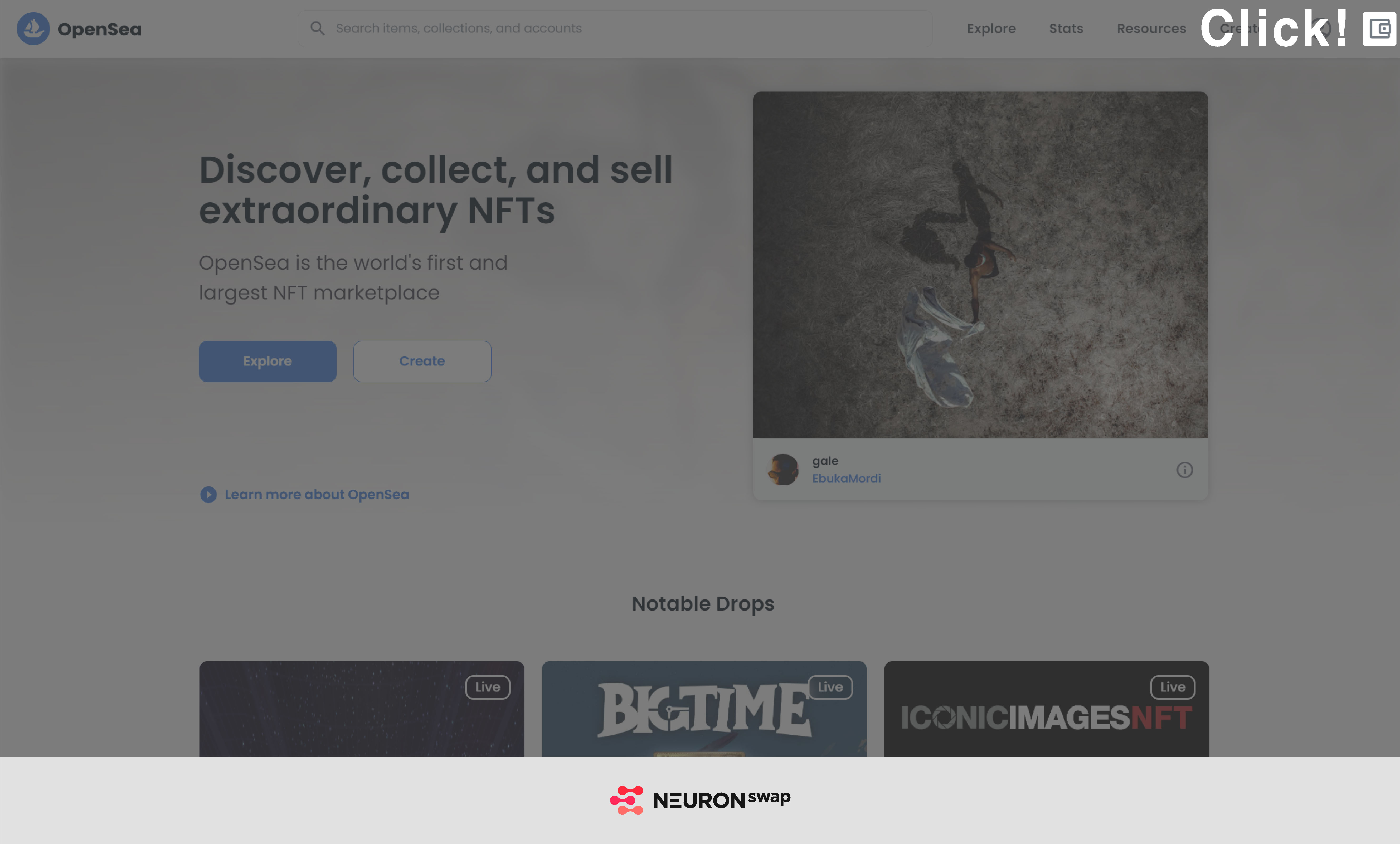Click the blue Explore button

coord(268,361)
